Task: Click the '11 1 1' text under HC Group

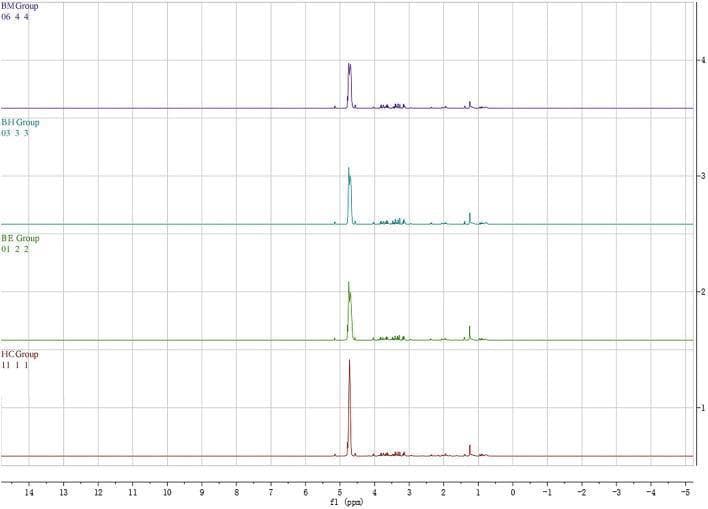Action: [15, 365]
